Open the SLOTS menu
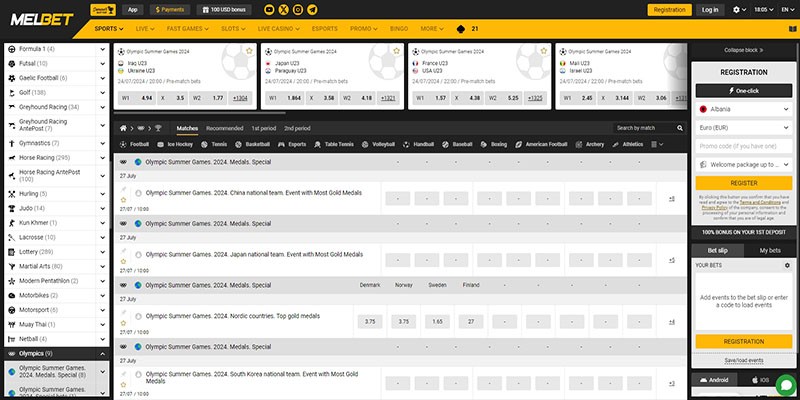The width and height of the screenshot is (800, 400). point(233,29)
